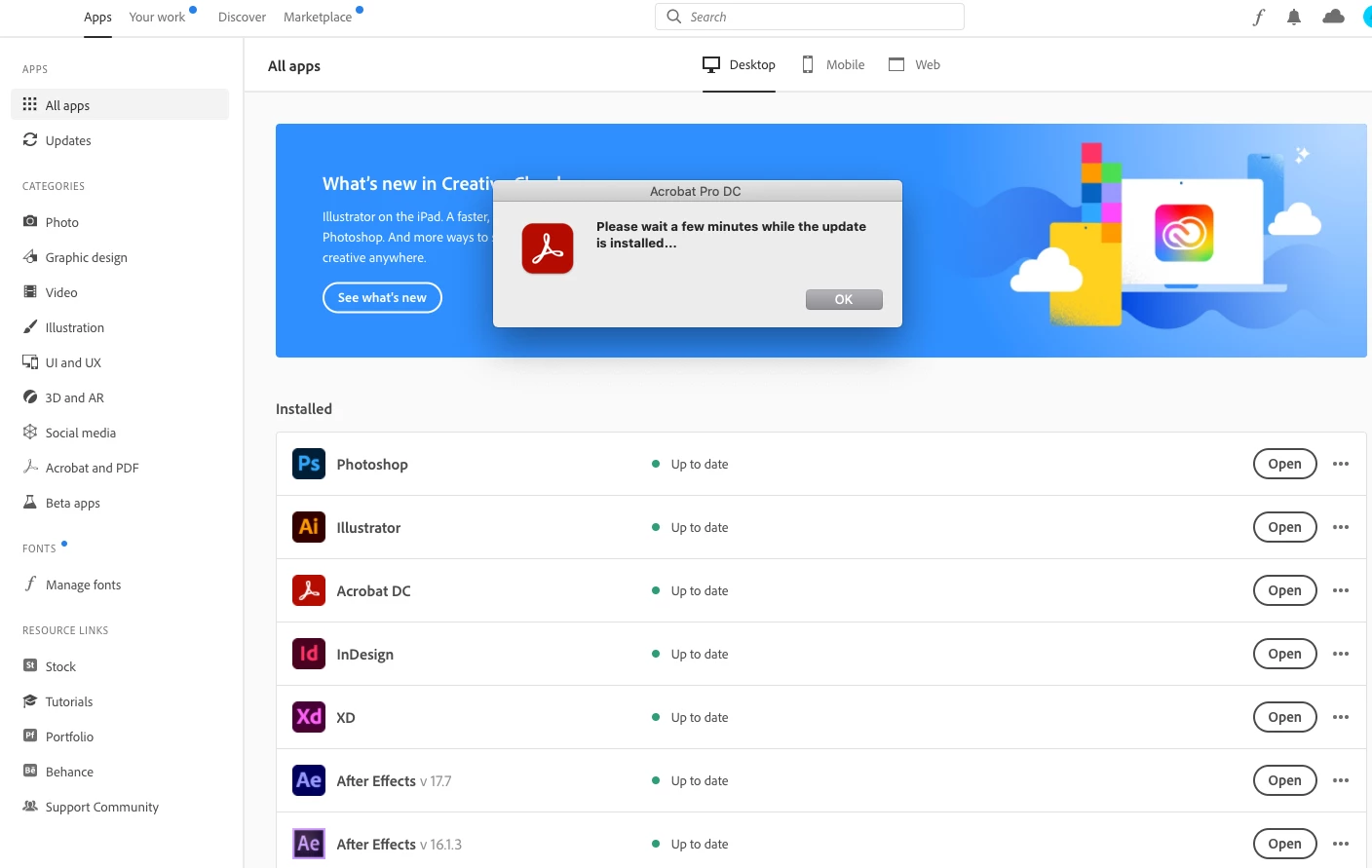The height and width of the screenshot is (868, 1372).
Task: Click the After Effects v 16.1.3 icon
Action: 309,844
